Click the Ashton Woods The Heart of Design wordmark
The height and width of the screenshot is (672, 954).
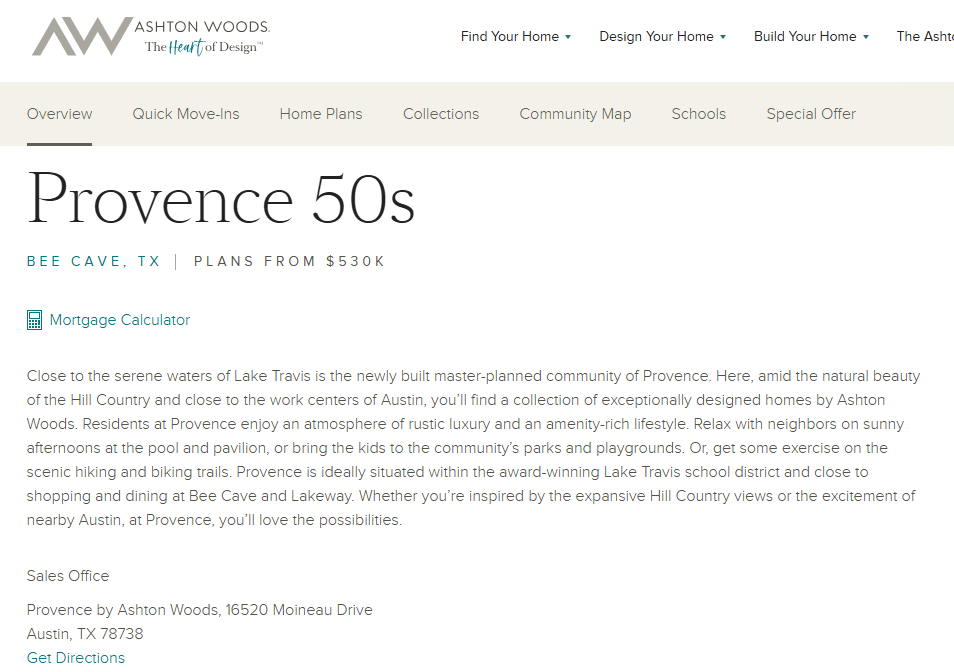click(x=202, y=37)
